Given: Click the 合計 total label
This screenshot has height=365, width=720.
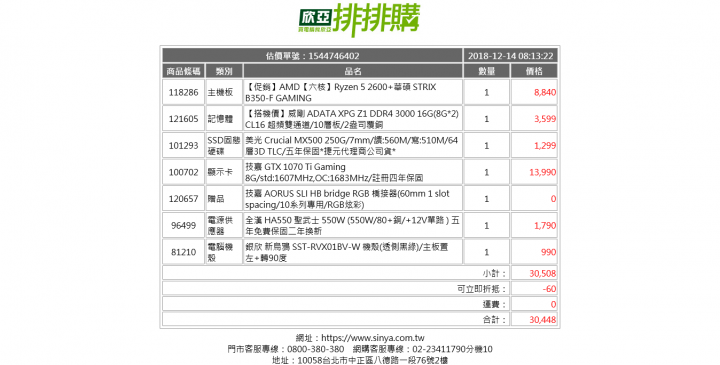Looking at the screenshot, I should [494, 320].
